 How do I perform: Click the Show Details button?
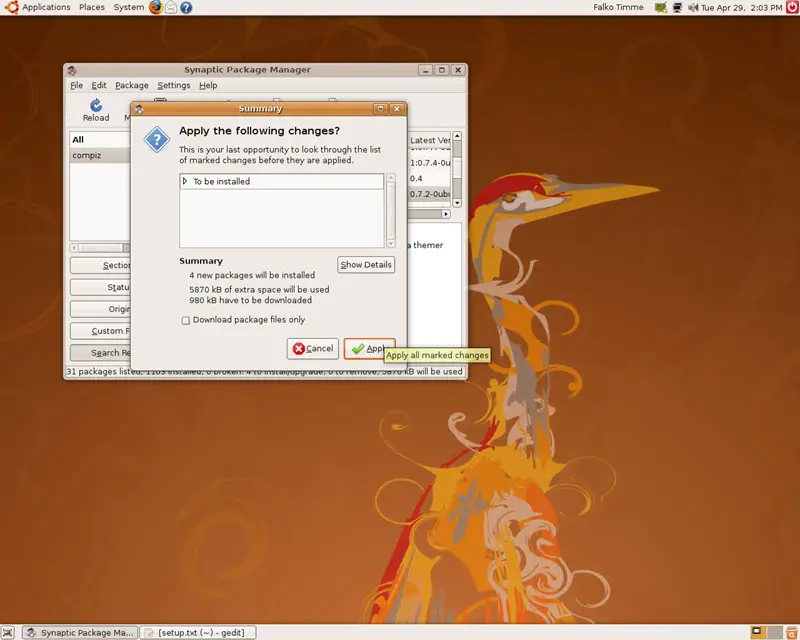pos(366,264)
